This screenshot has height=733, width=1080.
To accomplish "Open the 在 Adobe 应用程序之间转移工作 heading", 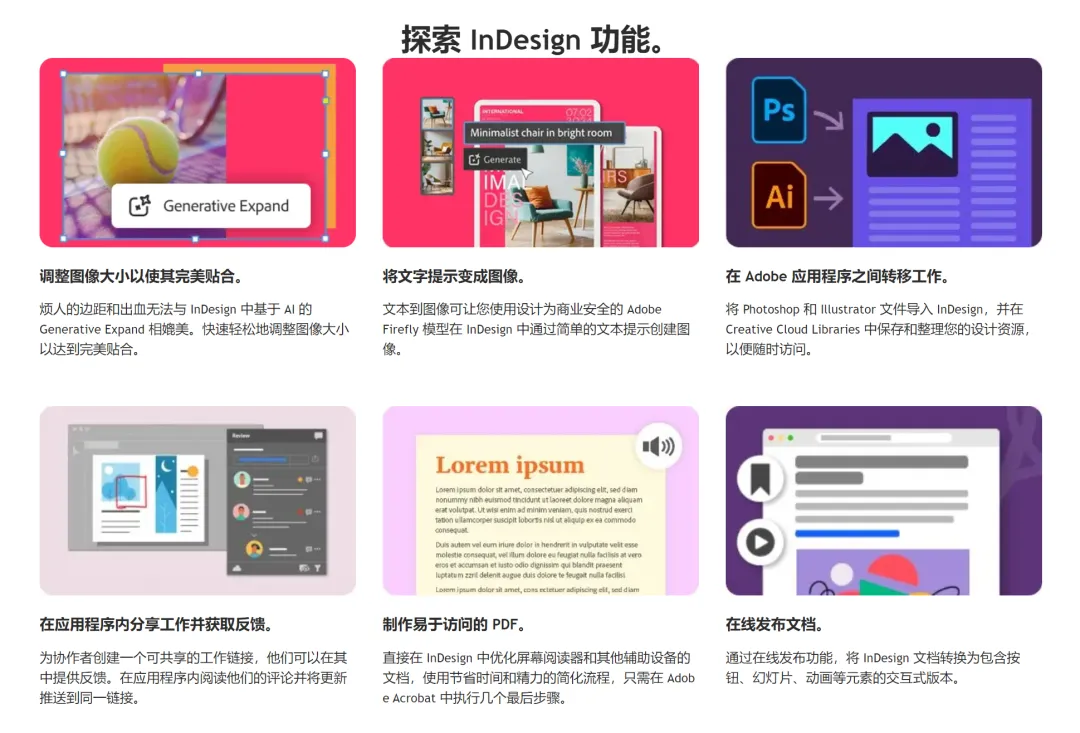I will coord(838,276).
